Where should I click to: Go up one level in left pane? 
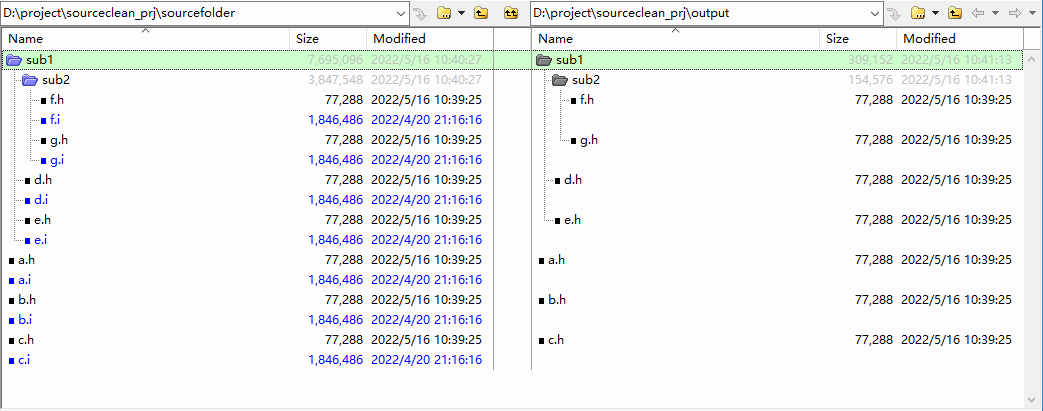481,13
